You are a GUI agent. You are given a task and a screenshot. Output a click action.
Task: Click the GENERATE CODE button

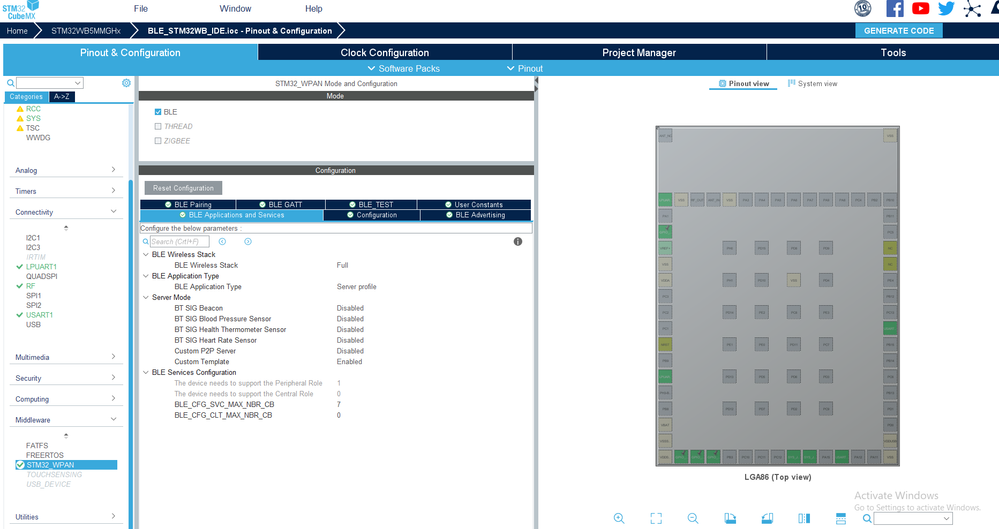click(898, 31)
